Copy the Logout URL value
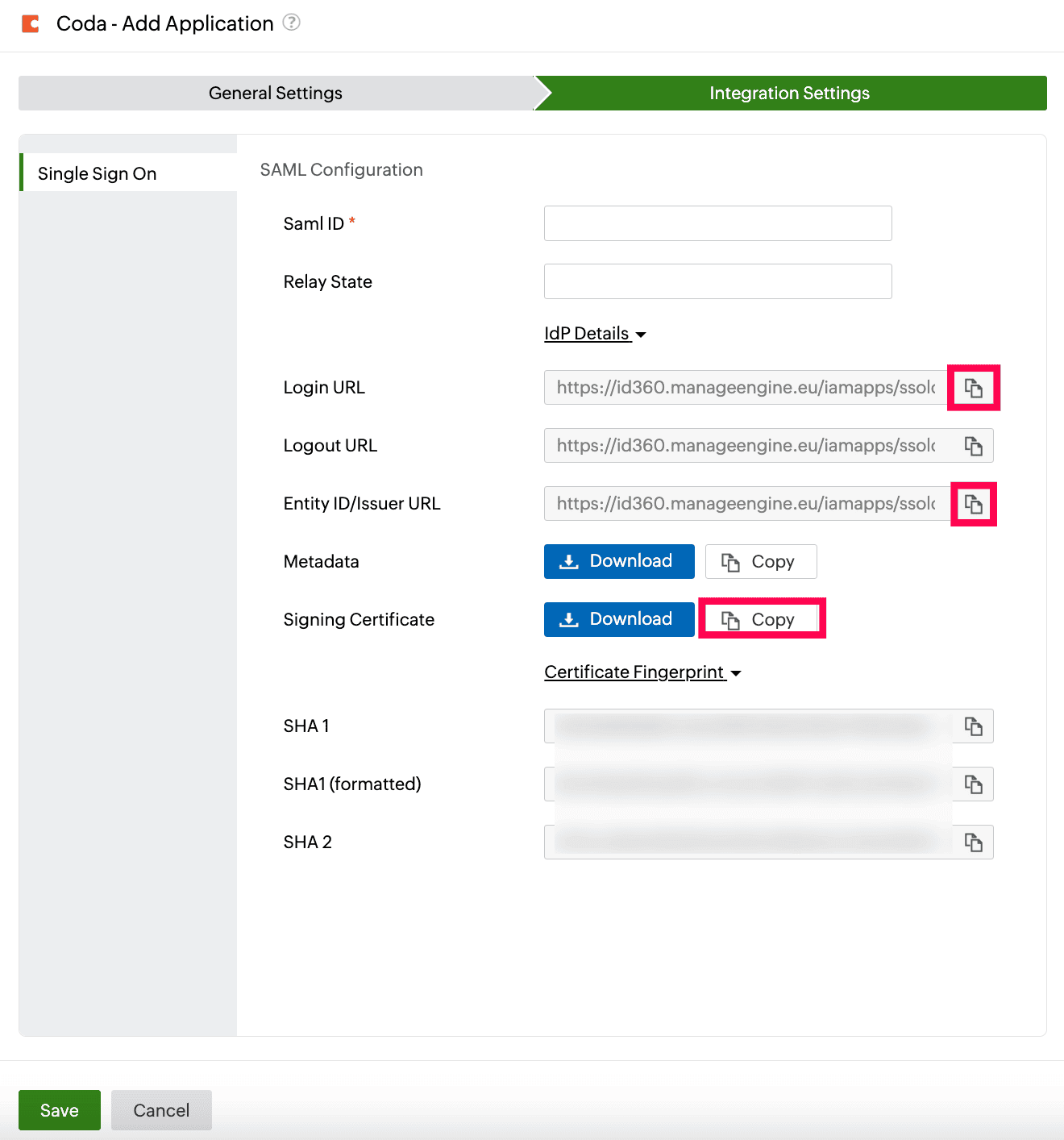Screen dimensions: 1064x1140 [974, 446]
